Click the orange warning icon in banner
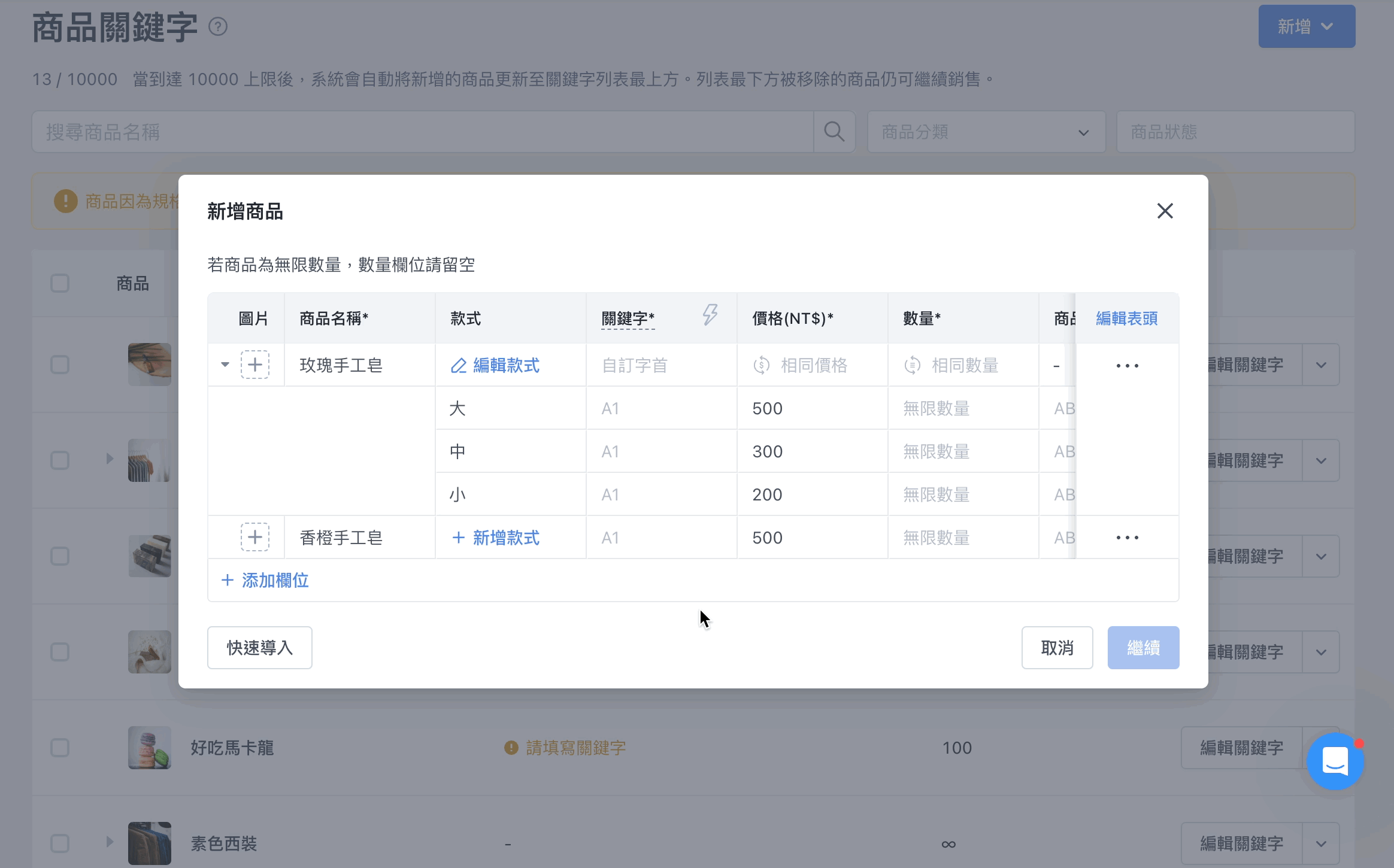This screenshot has width=1394, height=868. [66, 201]
